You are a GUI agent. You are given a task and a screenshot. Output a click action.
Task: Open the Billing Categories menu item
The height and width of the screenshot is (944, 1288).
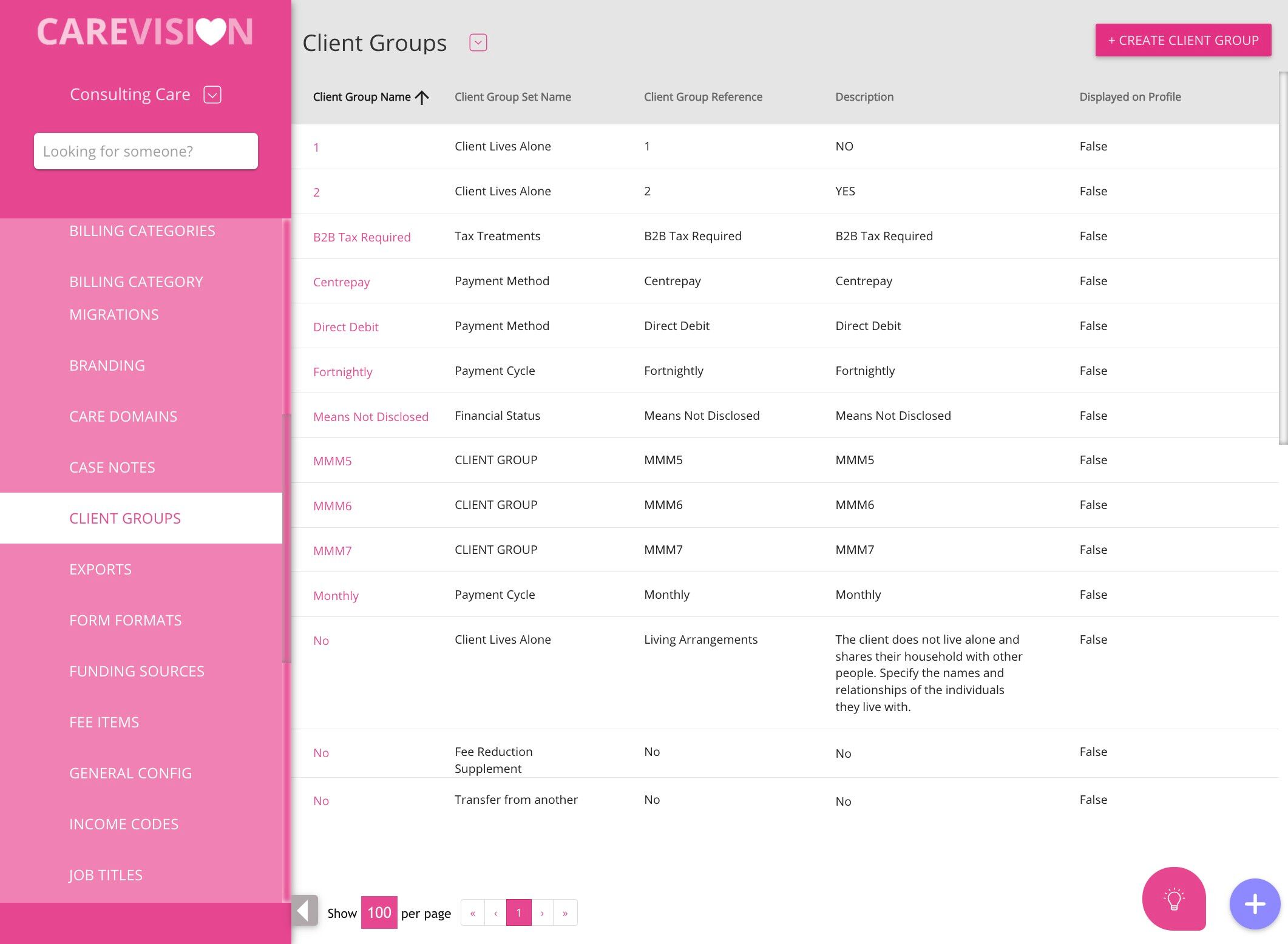142,231
